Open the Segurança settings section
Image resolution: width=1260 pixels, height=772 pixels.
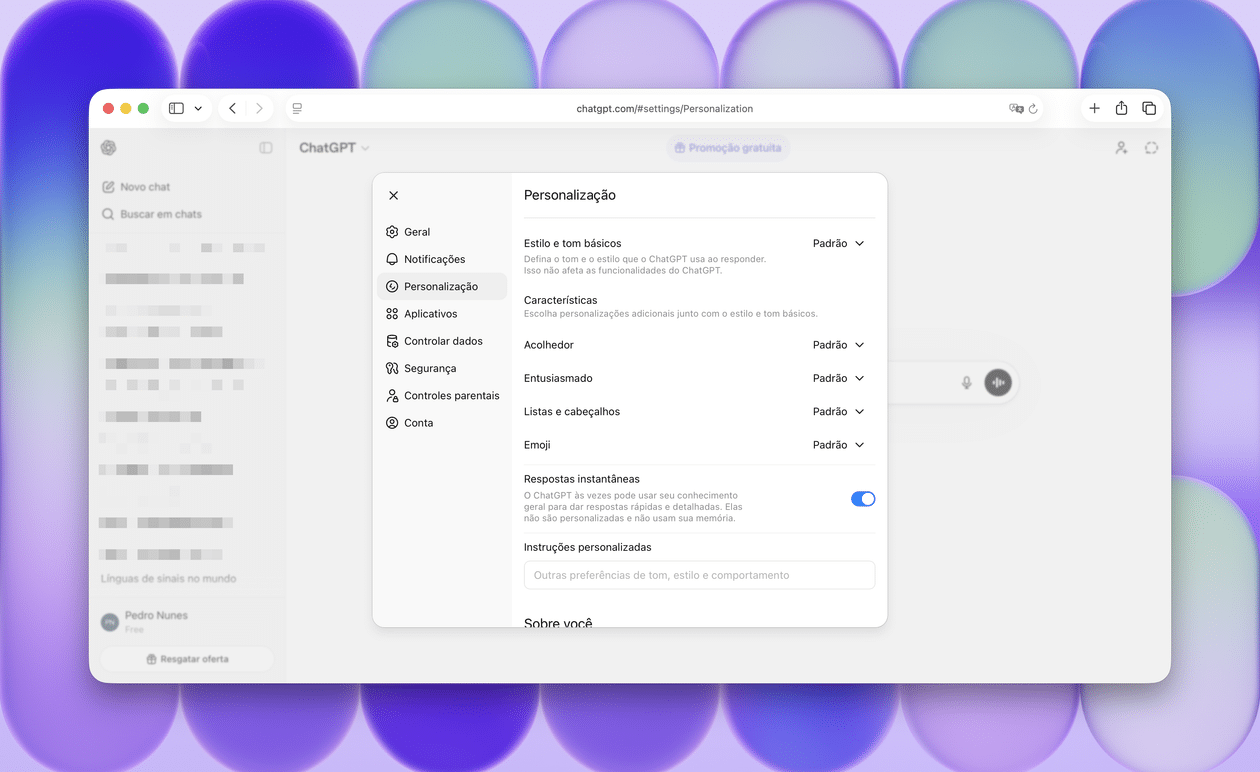(429, 368)
